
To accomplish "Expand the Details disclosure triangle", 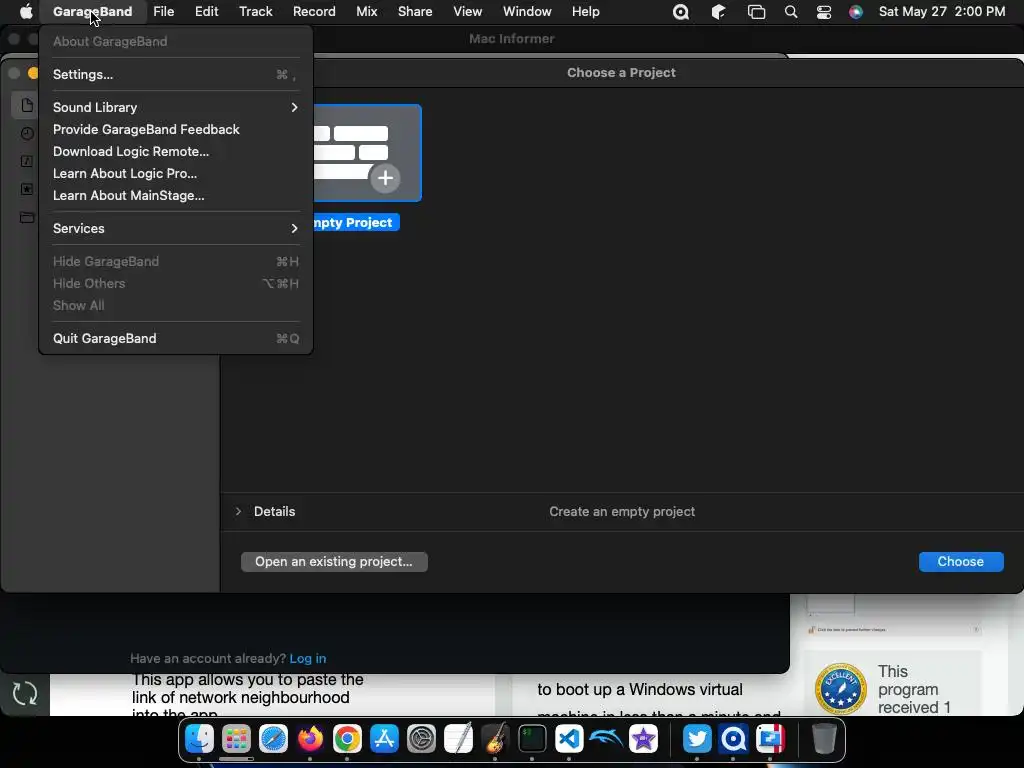I will coord(238,511).
